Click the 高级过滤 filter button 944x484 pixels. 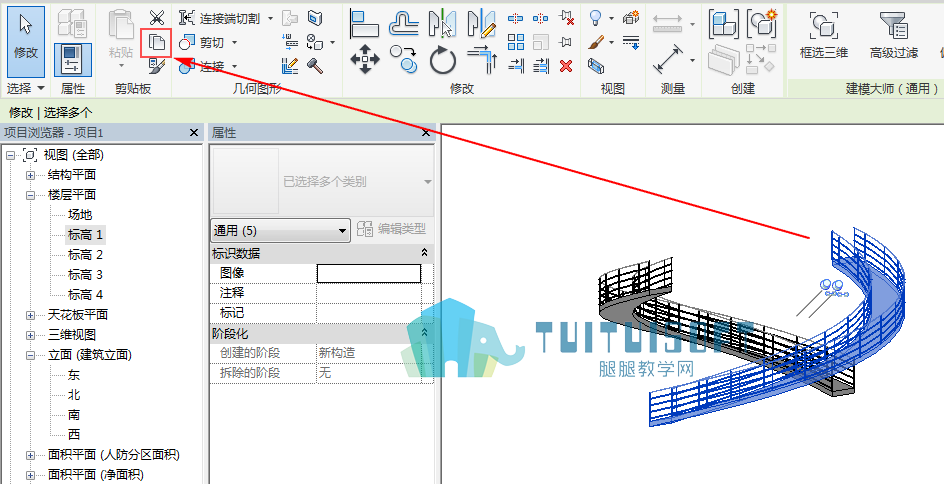click(893, 36)
